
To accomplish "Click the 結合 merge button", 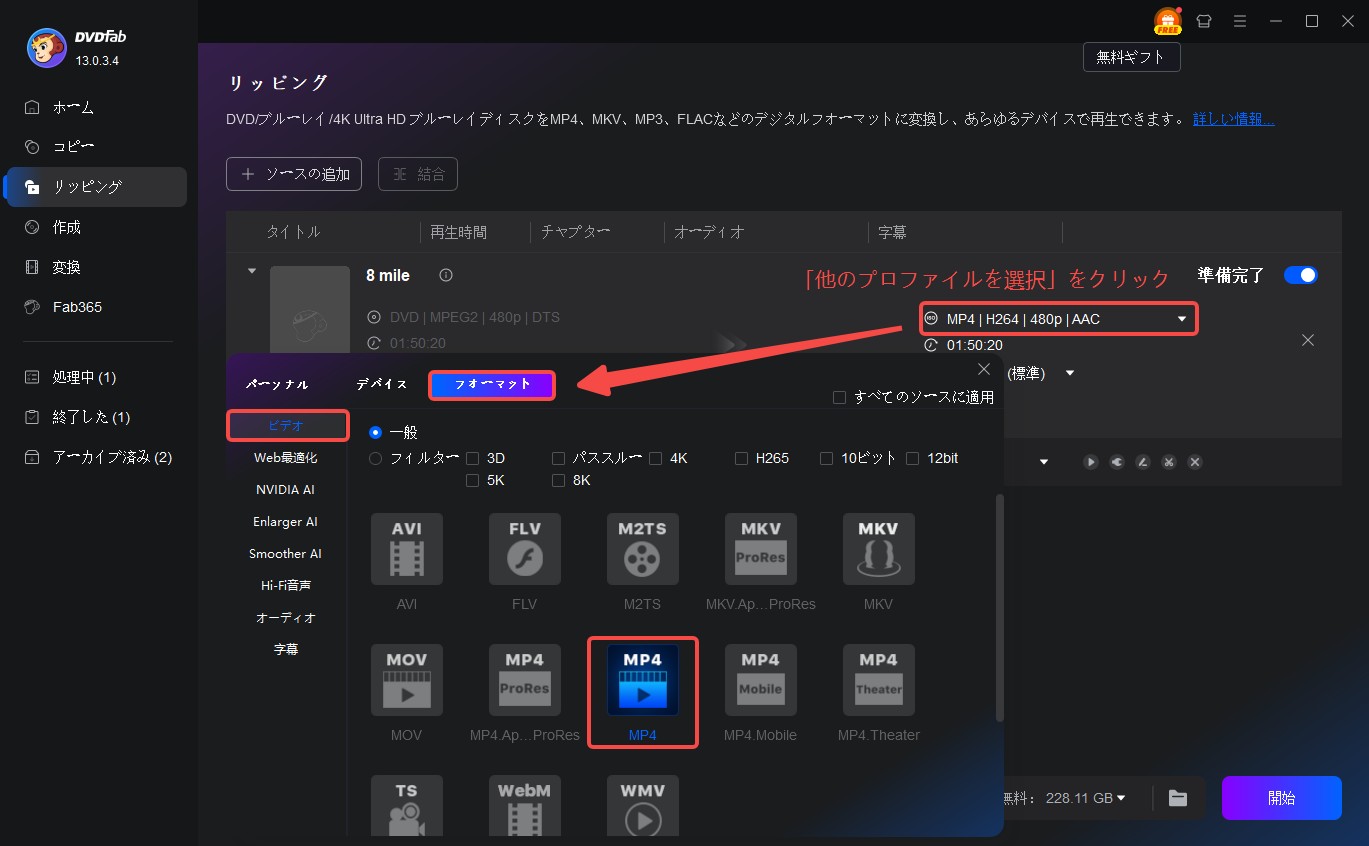I will pyautogui.click(x=418, y=174).
